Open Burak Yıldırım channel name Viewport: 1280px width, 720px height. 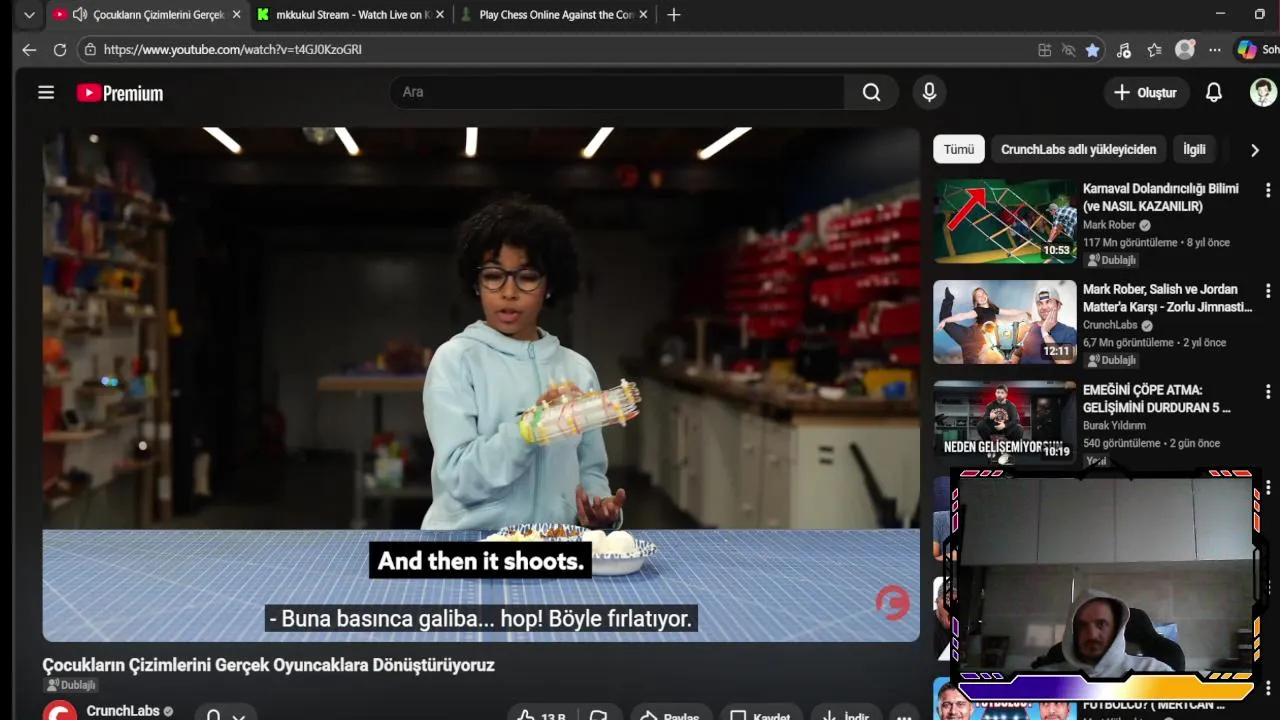1114,425
